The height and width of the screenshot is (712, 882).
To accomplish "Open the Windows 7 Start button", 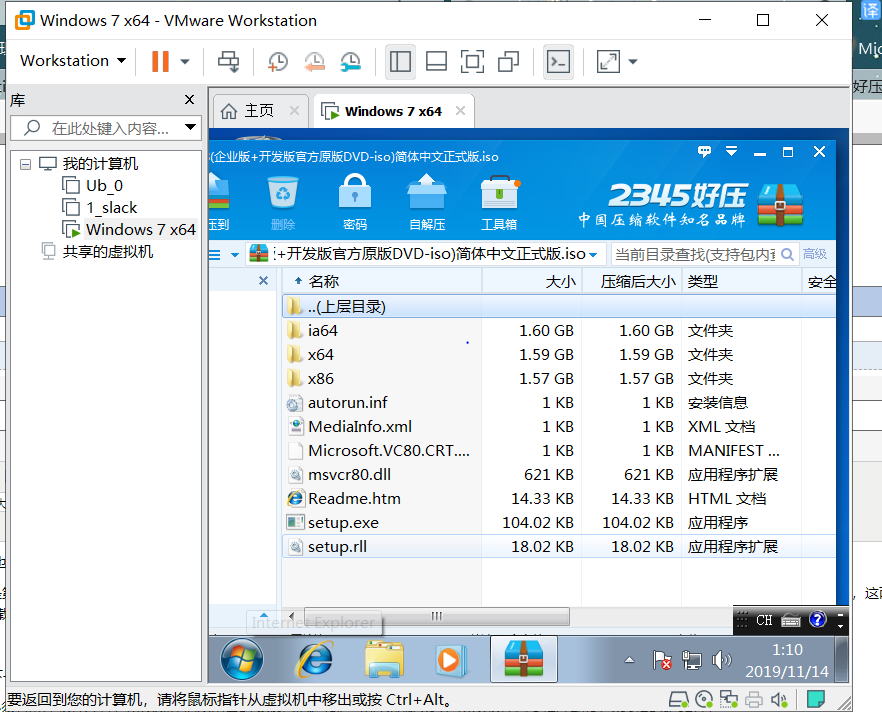I will [242, 659].
